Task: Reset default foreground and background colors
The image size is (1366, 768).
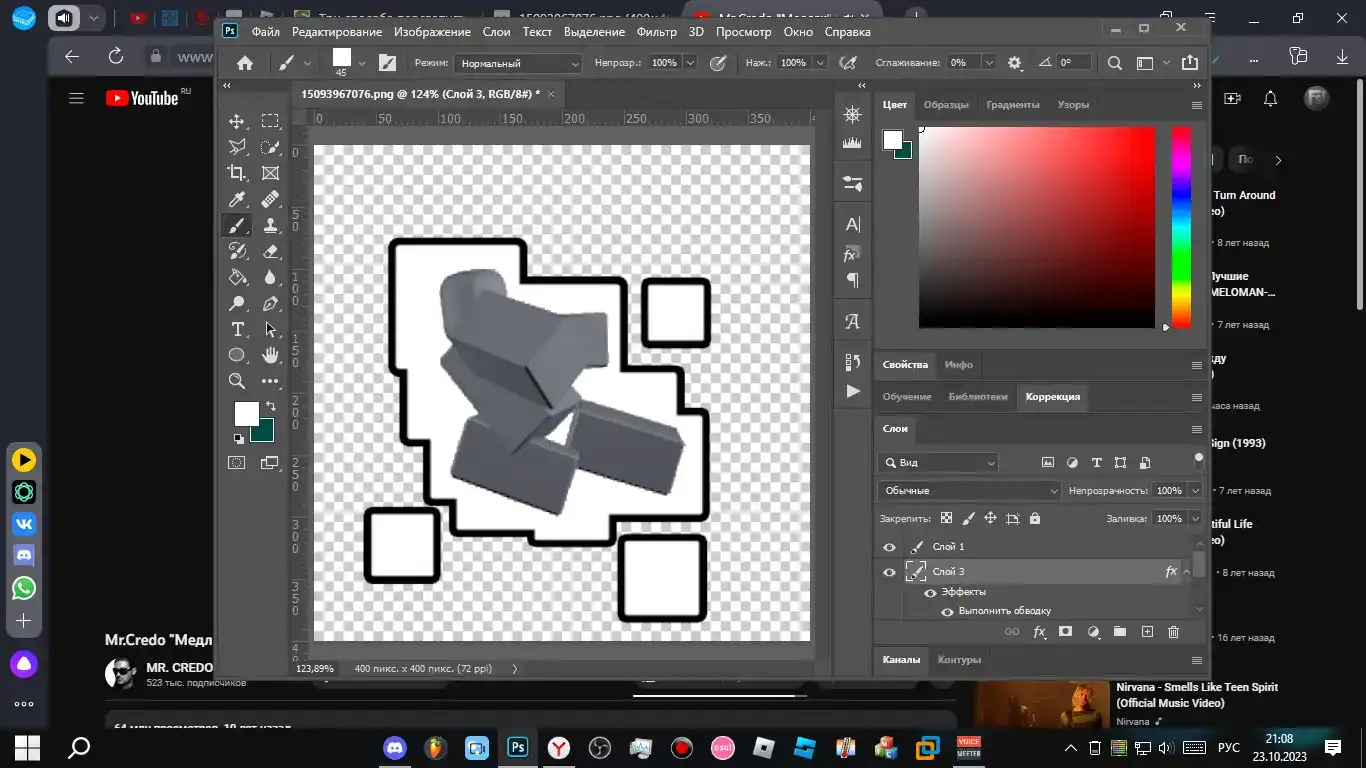Action: [238, 438]
